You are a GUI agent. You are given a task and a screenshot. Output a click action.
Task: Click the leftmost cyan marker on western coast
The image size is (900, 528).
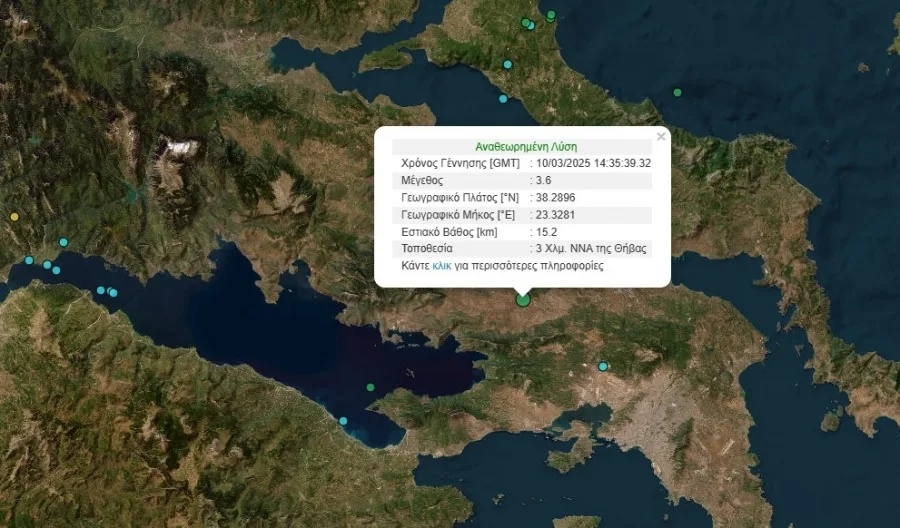(29, 260)
